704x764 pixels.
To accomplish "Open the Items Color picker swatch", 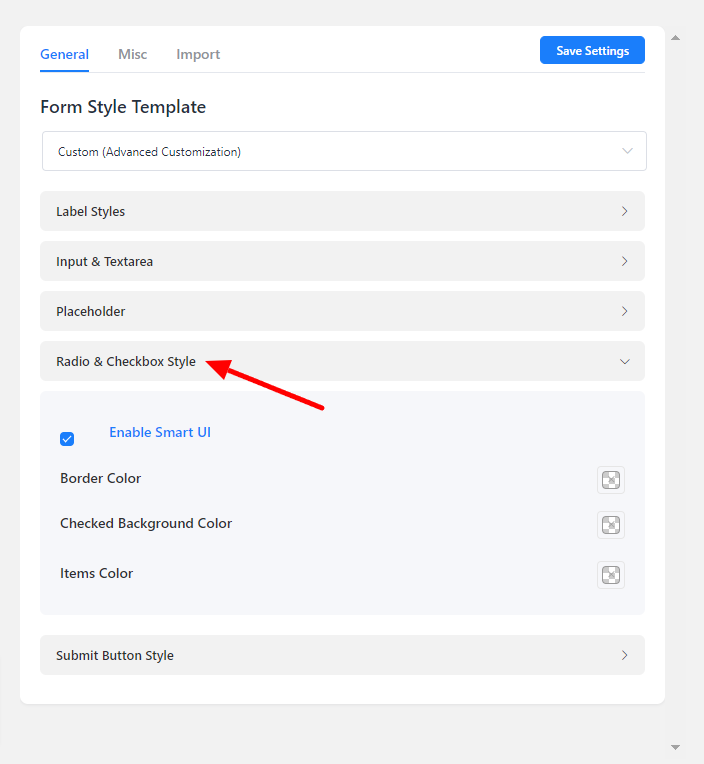I will pos(610,575).
